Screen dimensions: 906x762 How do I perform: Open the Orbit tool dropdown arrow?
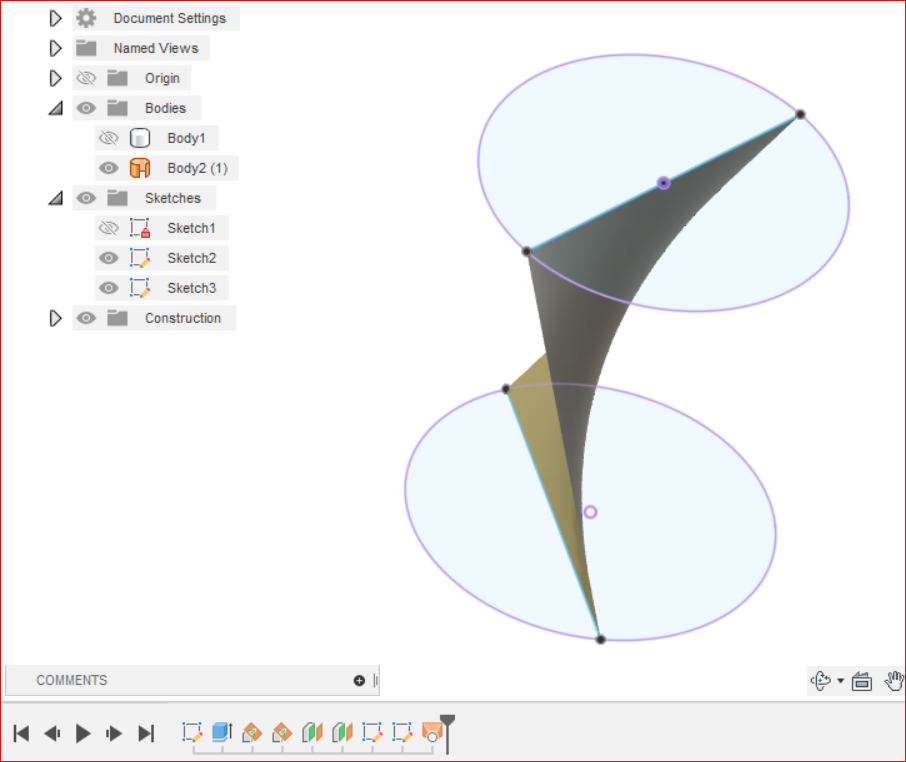pos(841,681)
